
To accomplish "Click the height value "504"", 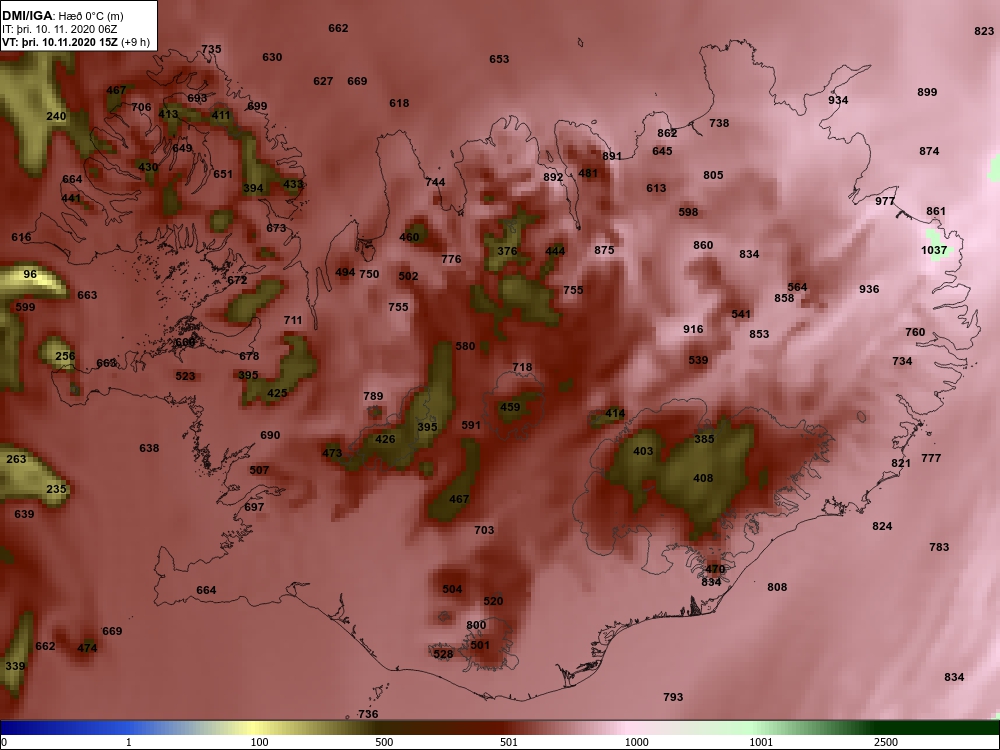I will pos(452,589).
